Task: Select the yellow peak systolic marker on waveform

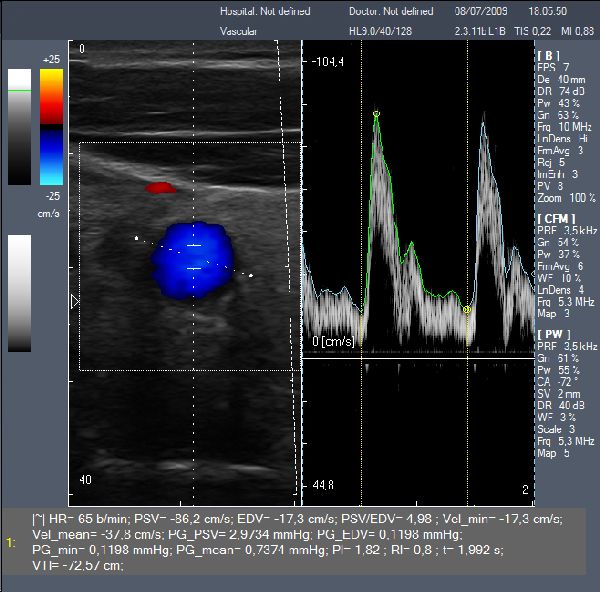Action: (x=376, y=114)
